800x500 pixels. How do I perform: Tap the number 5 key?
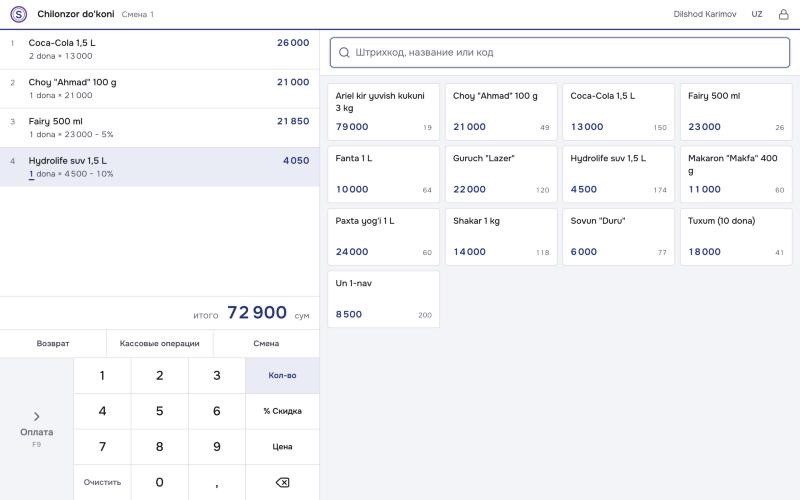[x=160, y=411]
